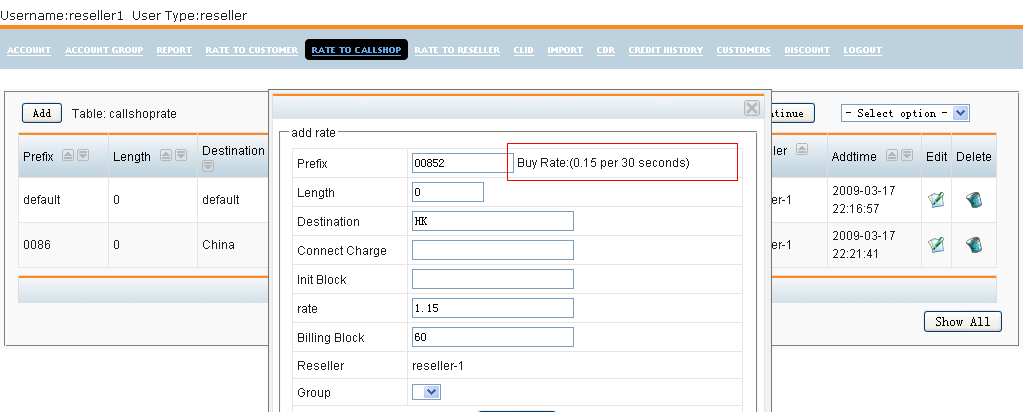Go to the Report page
This screenshot has width=1023, height=412.
click(x=174, y=50)
